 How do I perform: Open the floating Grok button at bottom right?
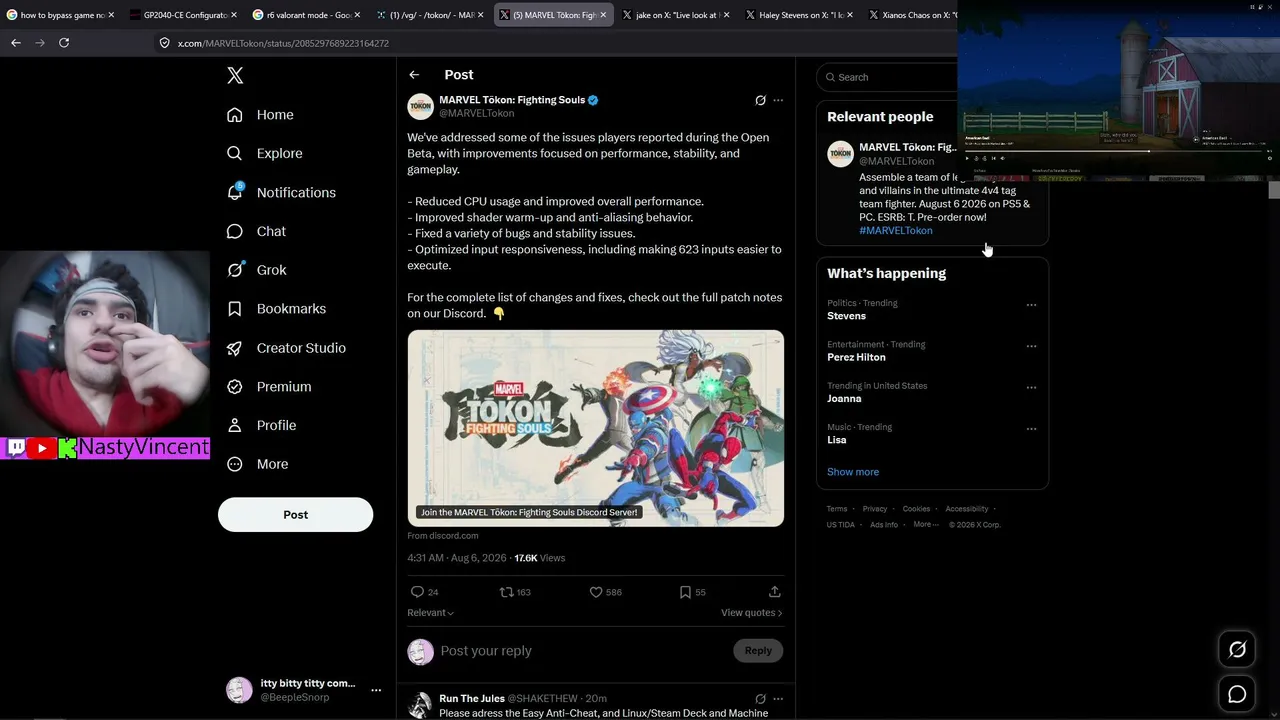pos(1237,650)
